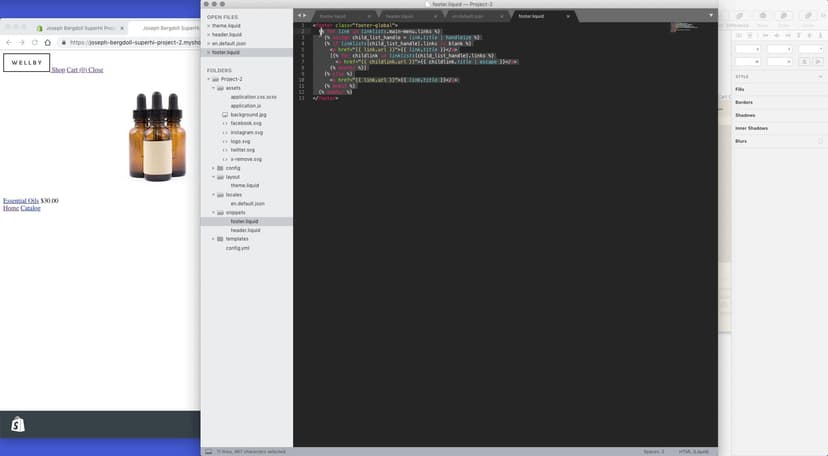This screenshot has height=456, width=828.
Task: Click the WELLBY logo in the browser
Action: [x=27, y=63]
